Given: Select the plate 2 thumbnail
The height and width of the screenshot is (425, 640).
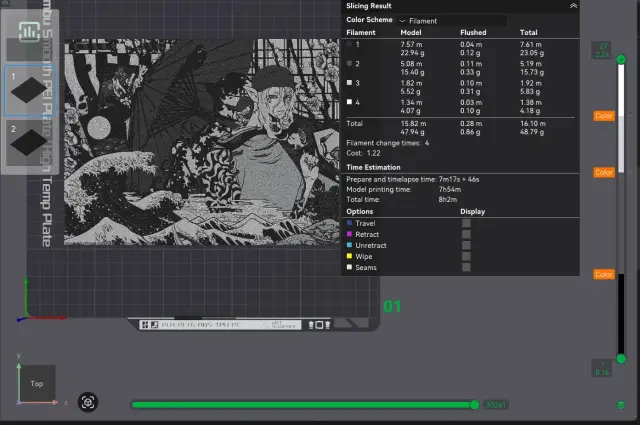Looking at the screenshot, I should click(x=29, y=142).
